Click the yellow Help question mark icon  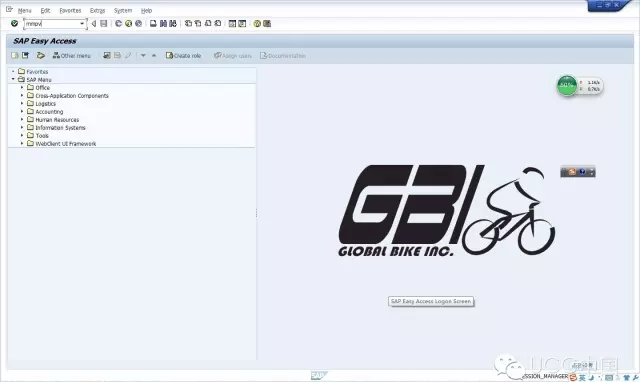[257, 23]
